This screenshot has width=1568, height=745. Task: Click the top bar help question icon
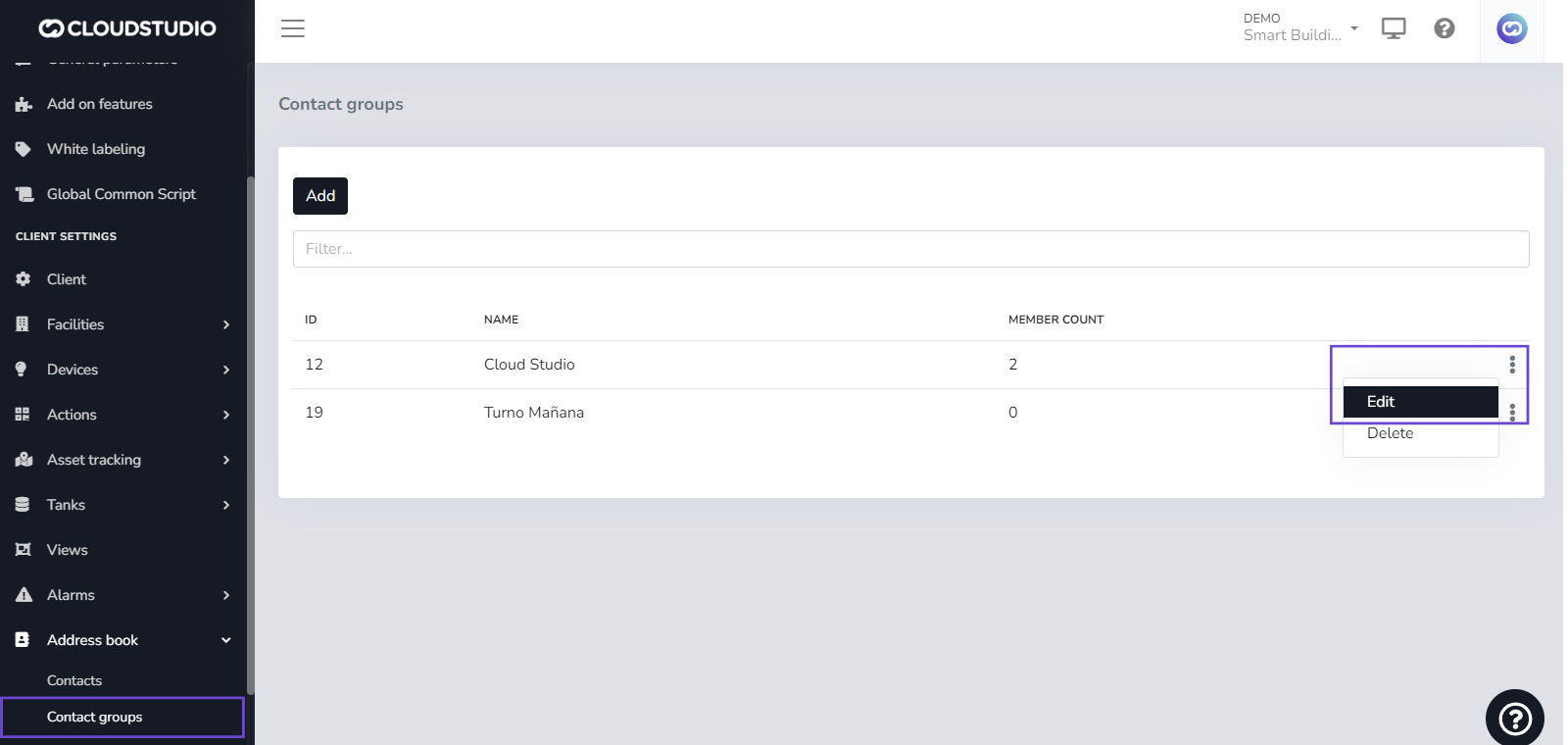[x=1444, y=28]
